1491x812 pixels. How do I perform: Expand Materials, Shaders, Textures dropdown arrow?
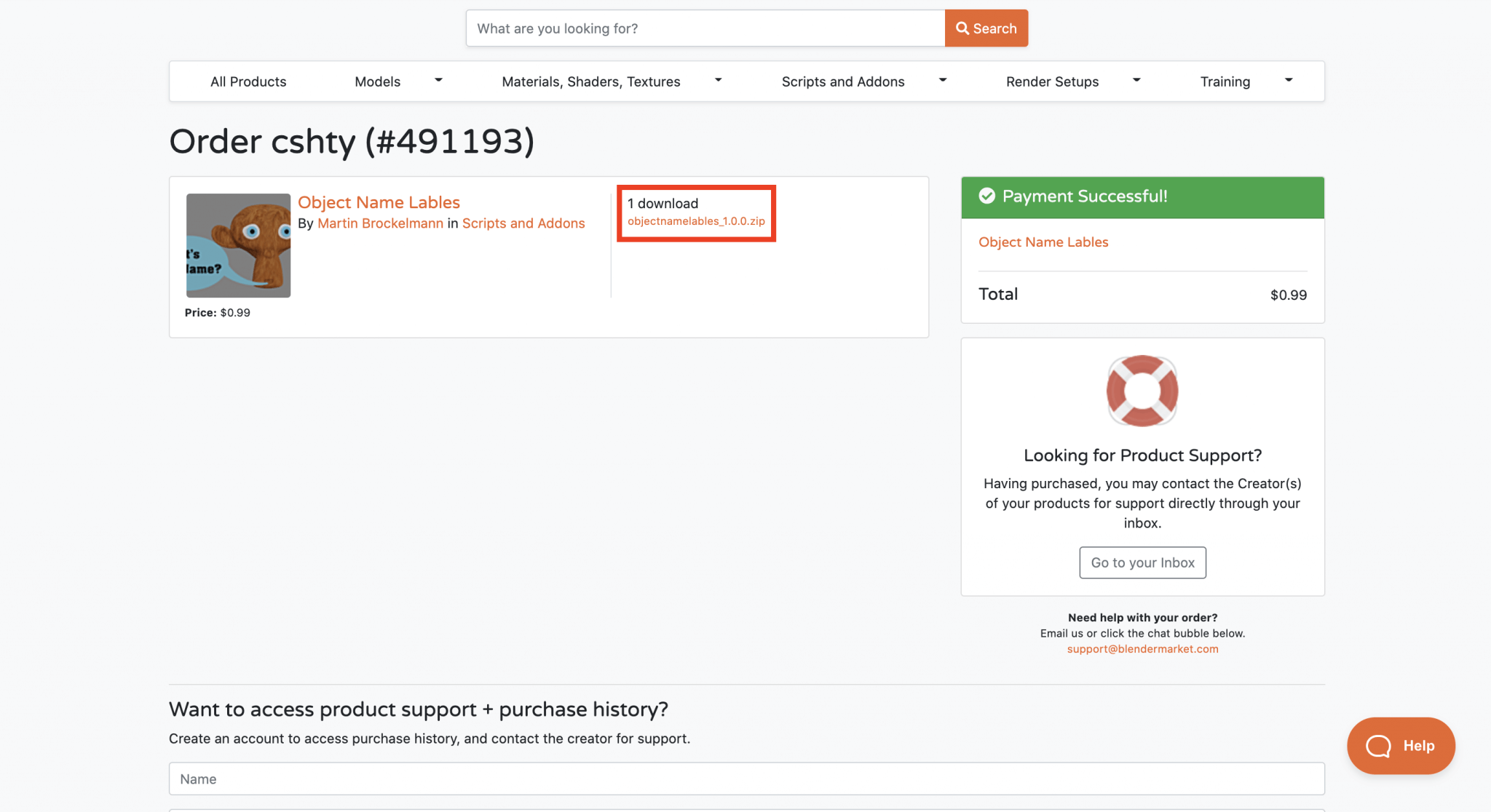718,81
